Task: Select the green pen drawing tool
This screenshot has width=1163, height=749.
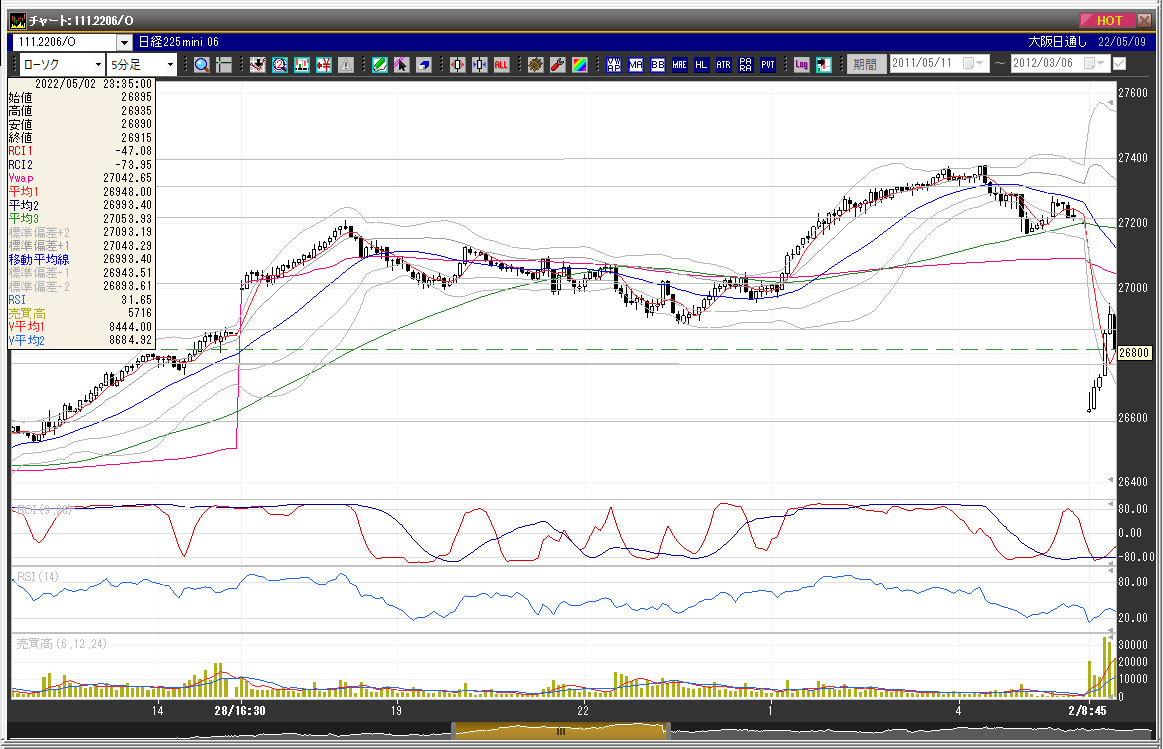Action: (x=380, y=65)
